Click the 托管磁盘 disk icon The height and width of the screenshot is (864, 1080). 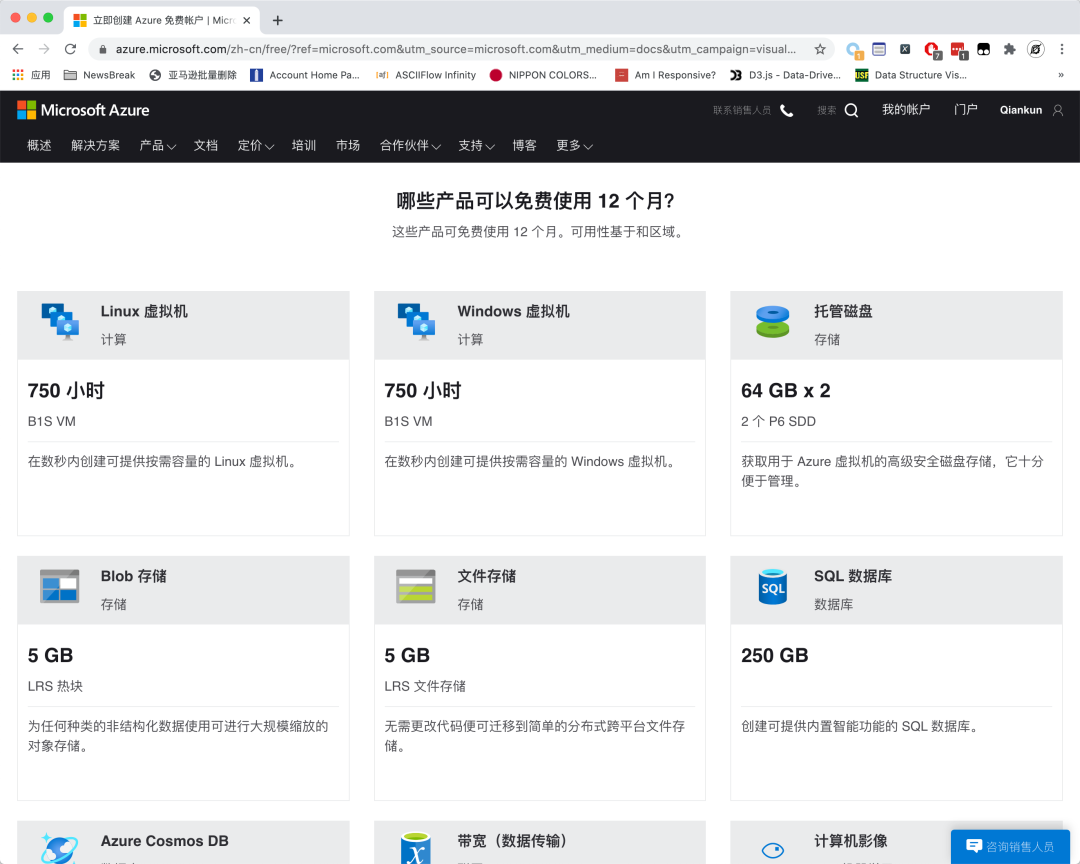[773, 322]
